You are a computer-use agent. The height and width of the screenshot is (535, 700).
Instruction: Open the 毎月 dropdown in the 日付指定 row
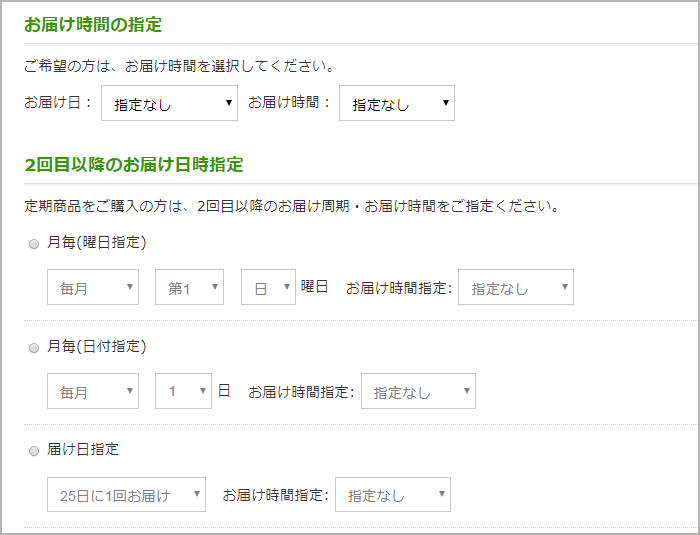[93, 391]
